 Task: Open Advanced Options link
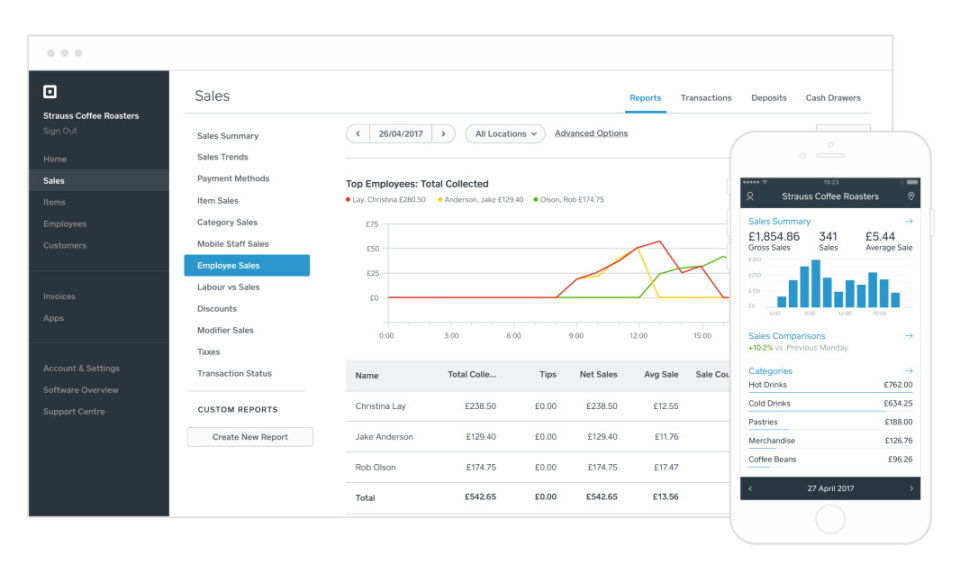click(591, 133)
